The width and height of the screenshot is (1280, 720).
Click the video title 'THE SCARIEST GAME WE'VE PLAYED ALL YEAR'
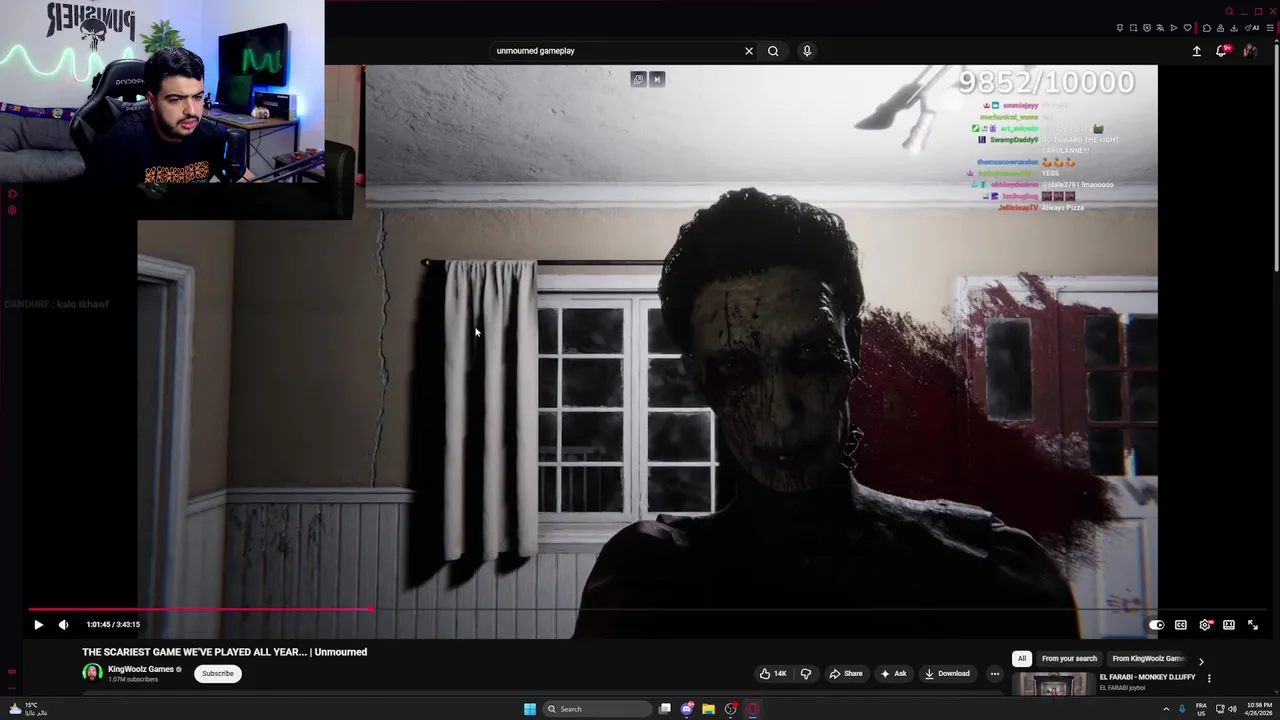coord(224,652)
